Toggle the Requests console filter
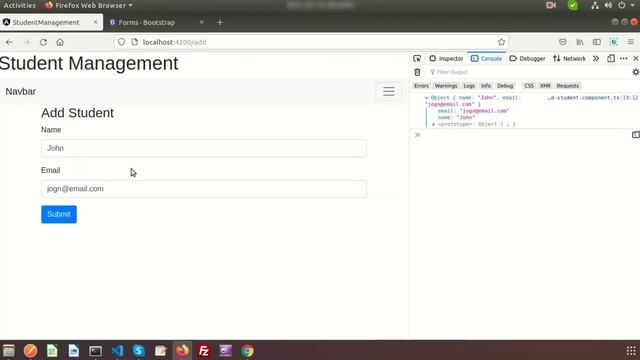 (x=568, y=86)
